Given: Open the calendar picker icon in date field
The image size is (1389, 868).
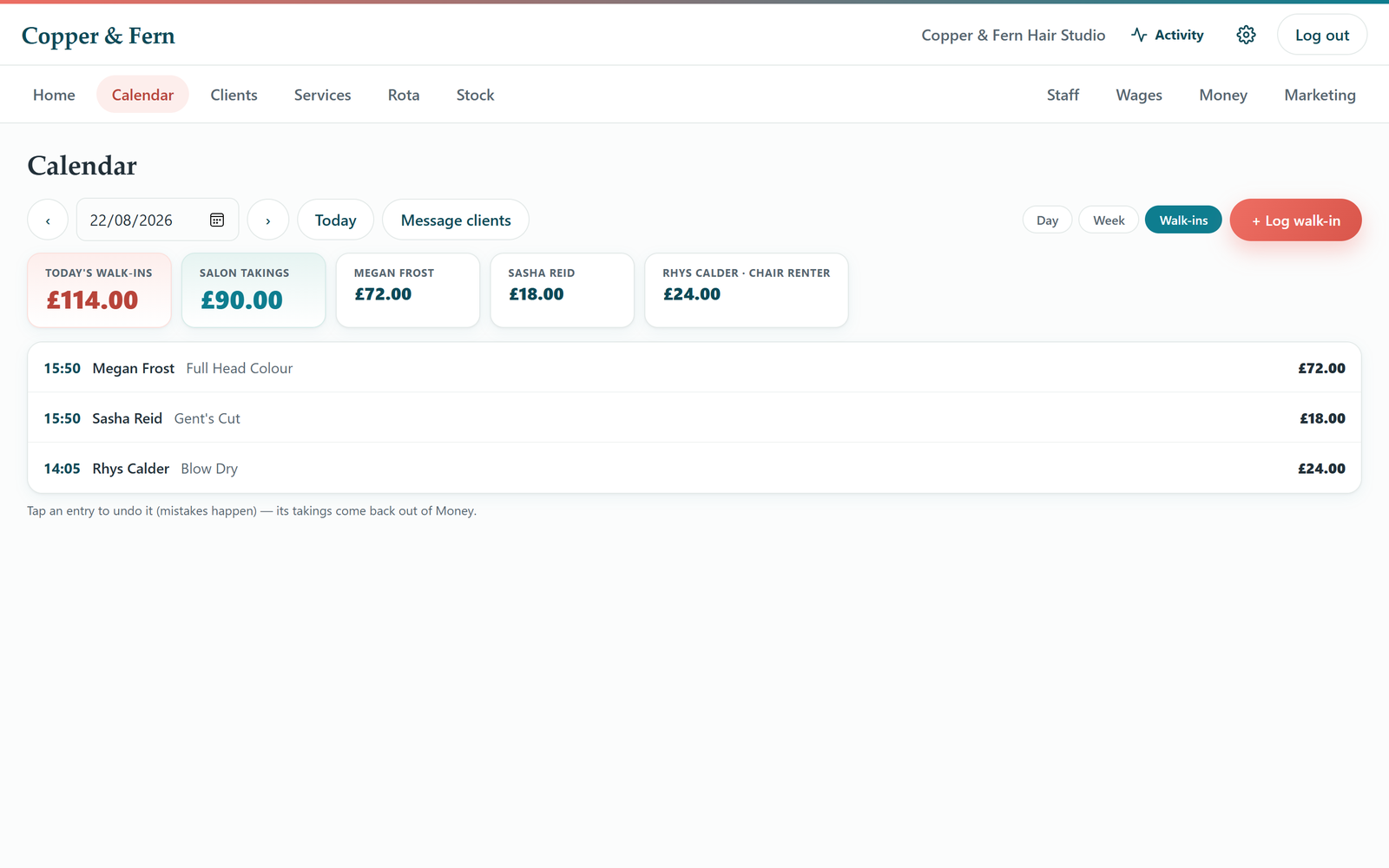Looking at the screenshot, I should click(217, 220).
